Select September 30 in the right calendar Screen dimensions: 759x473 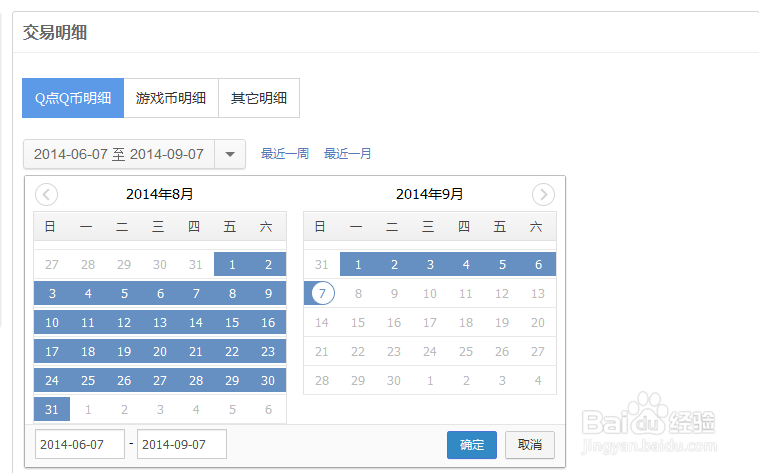click(x=394, y=381)
